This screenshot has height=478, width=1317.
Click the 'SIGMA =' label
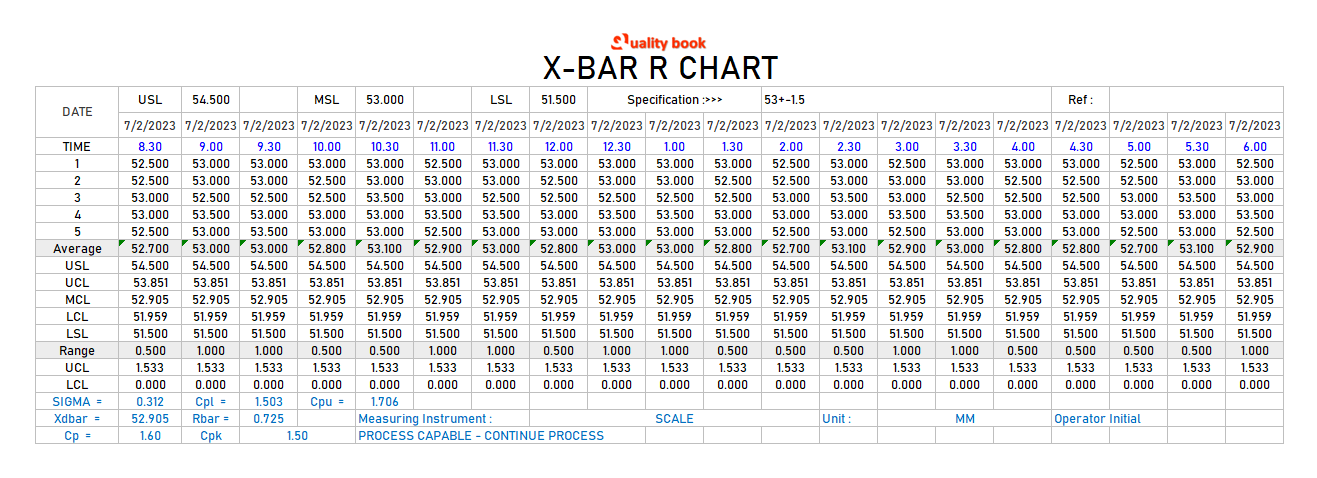click(77, 401)
